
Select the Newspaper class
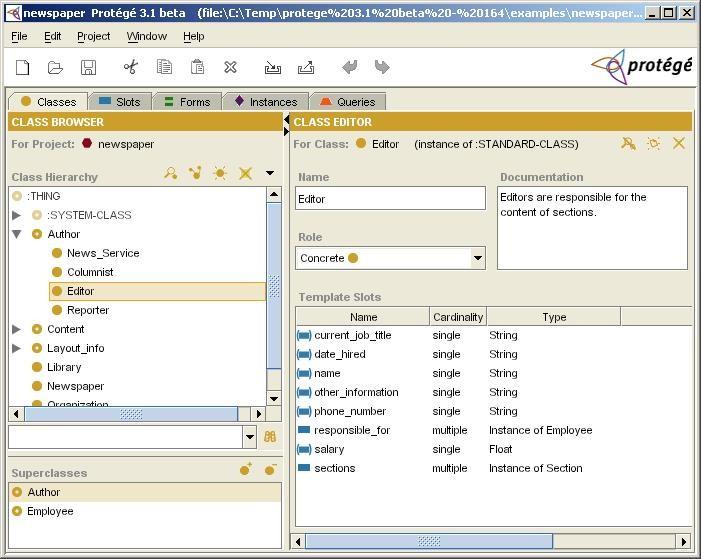click(75, 386)
